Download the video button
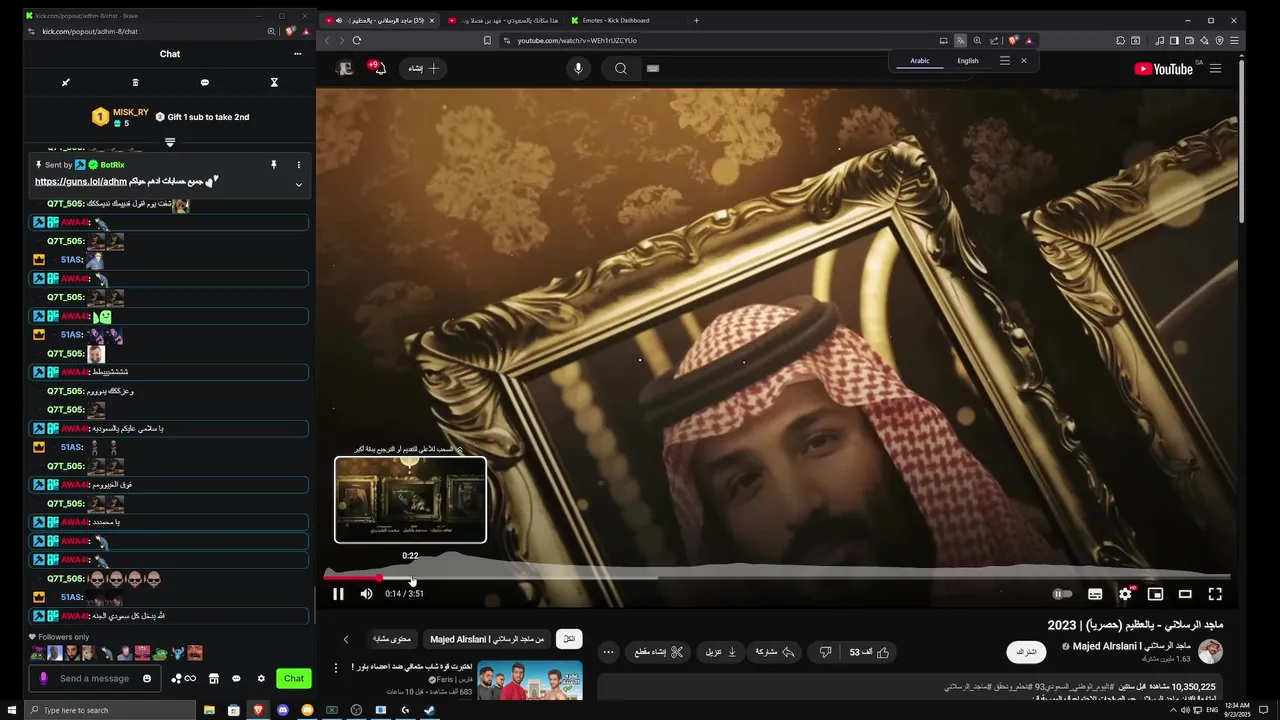 pos(721,652)
